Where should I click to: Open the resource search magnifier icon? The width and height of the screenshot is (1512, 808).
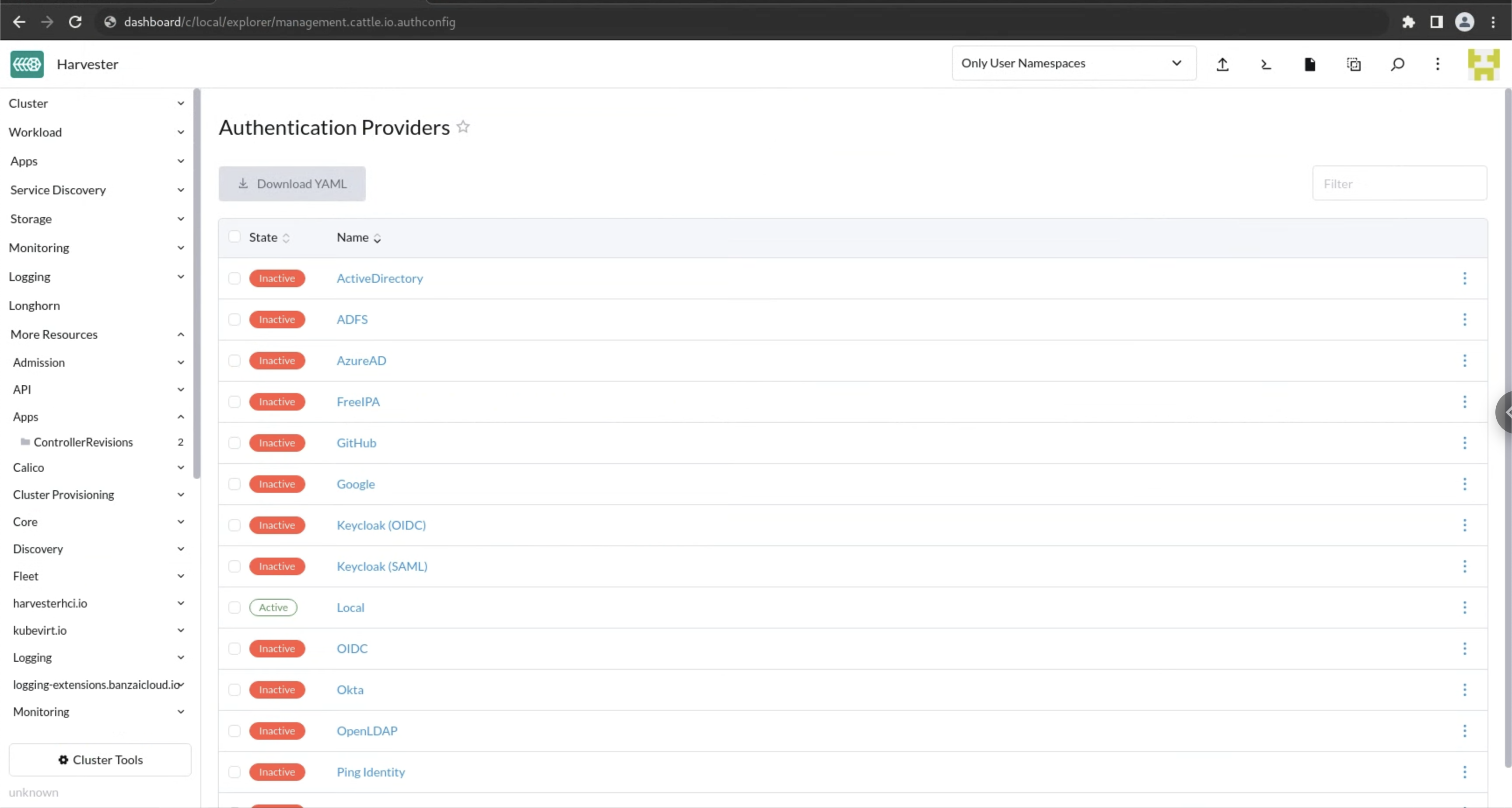1397,65
